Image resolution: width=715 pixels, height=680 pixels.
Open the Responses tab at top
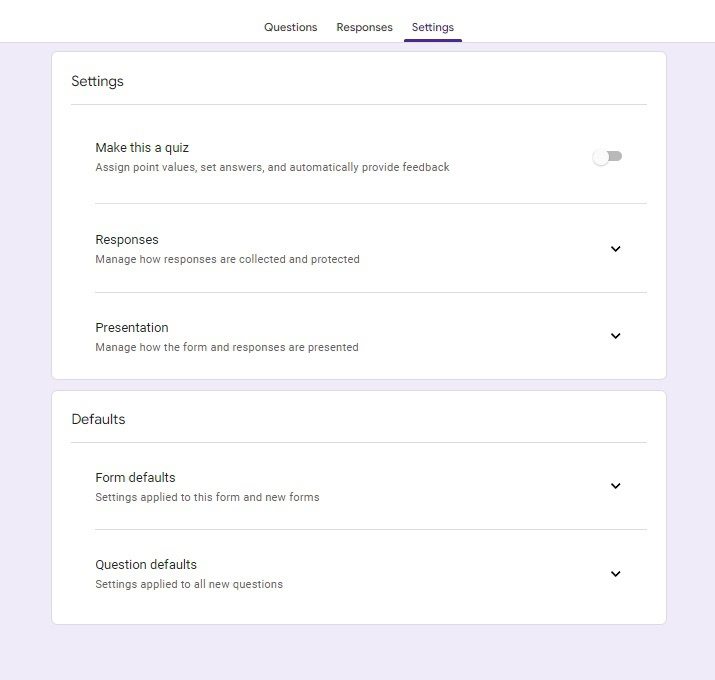tap(364, 27)
